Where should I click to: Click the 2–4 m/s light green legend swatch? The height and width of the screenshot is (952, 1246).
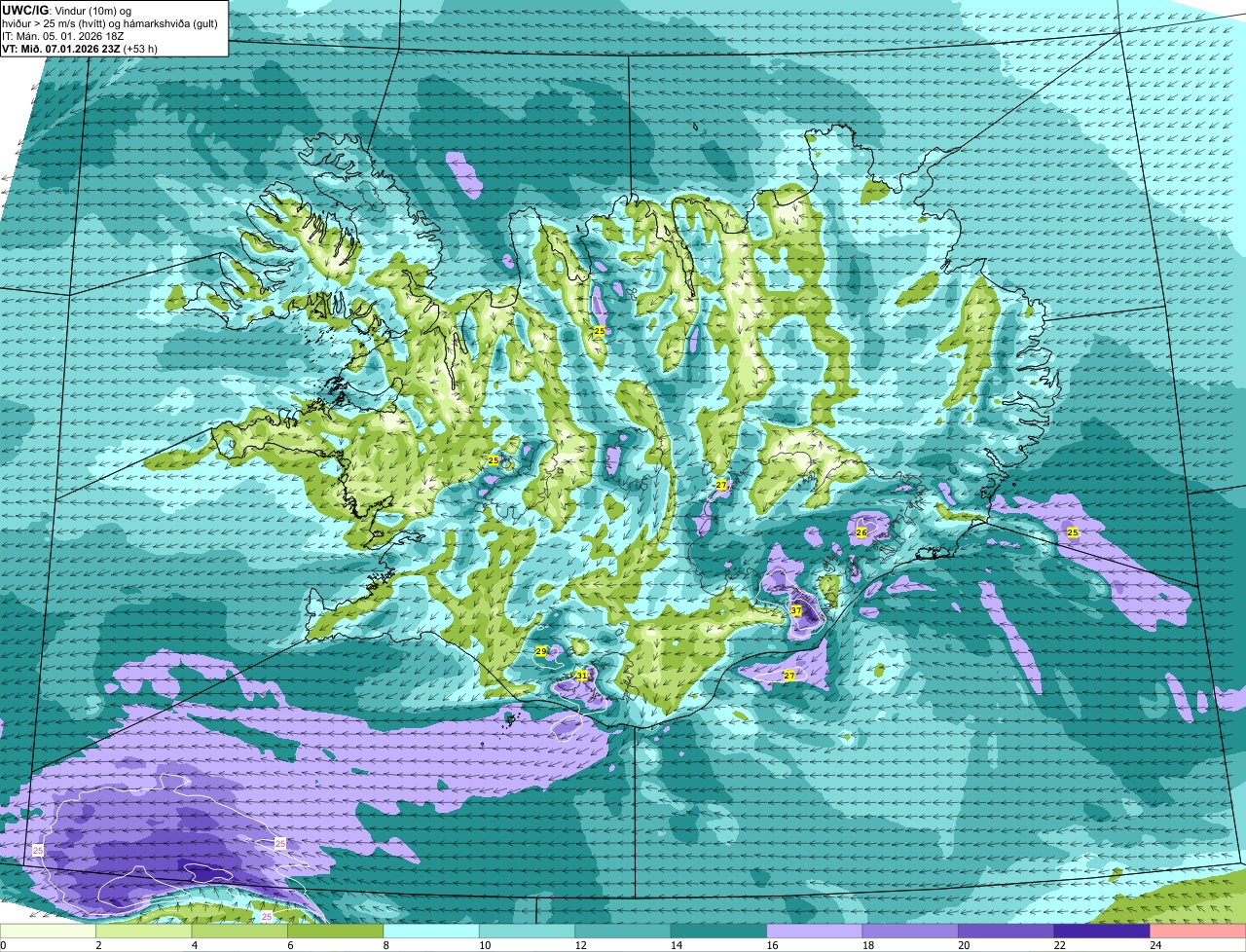[144, 932]
